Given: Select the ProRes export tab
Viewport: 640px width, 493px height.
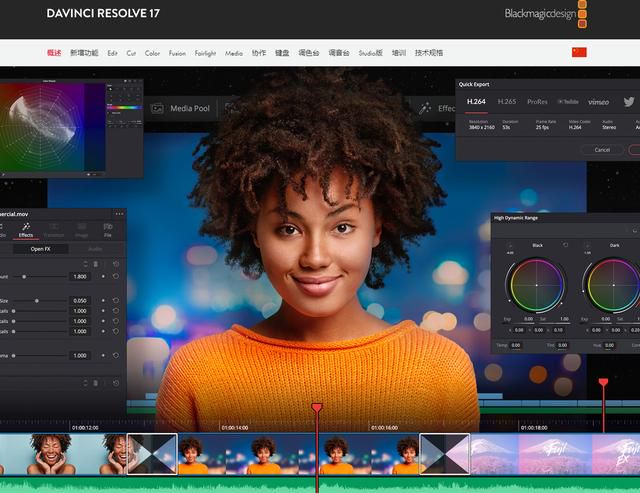Looking at the screenshot, I should coord(537,102).
